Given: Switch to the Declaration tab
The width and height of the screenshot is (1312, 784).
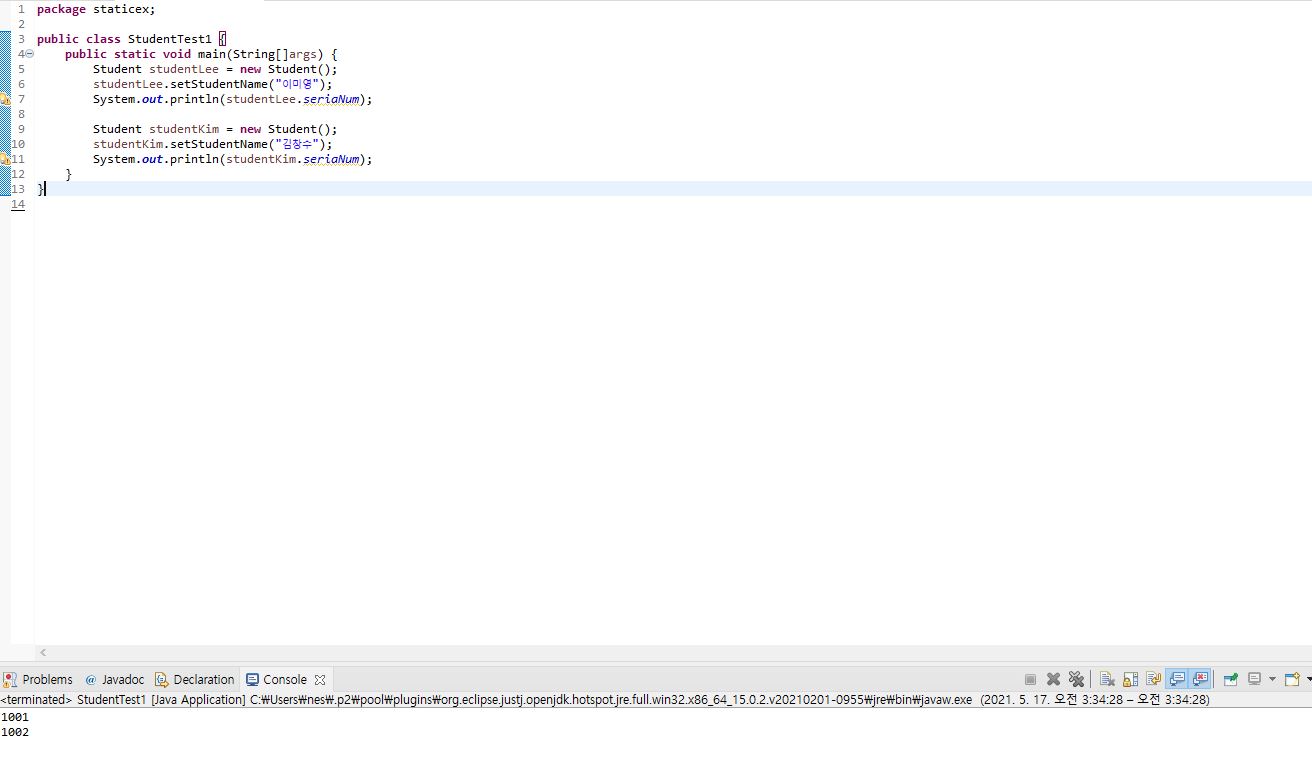Looking at the screenshot, I should (x=194, y=679).
